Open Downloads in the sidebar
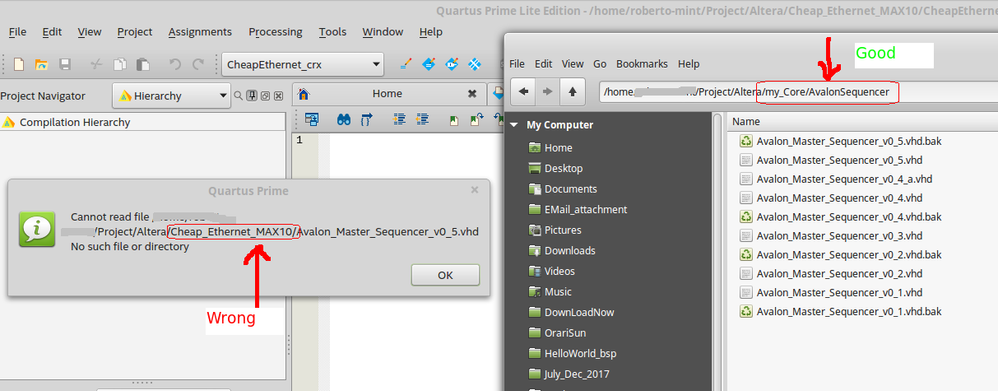The image size is (998, 391). (570, 250)
